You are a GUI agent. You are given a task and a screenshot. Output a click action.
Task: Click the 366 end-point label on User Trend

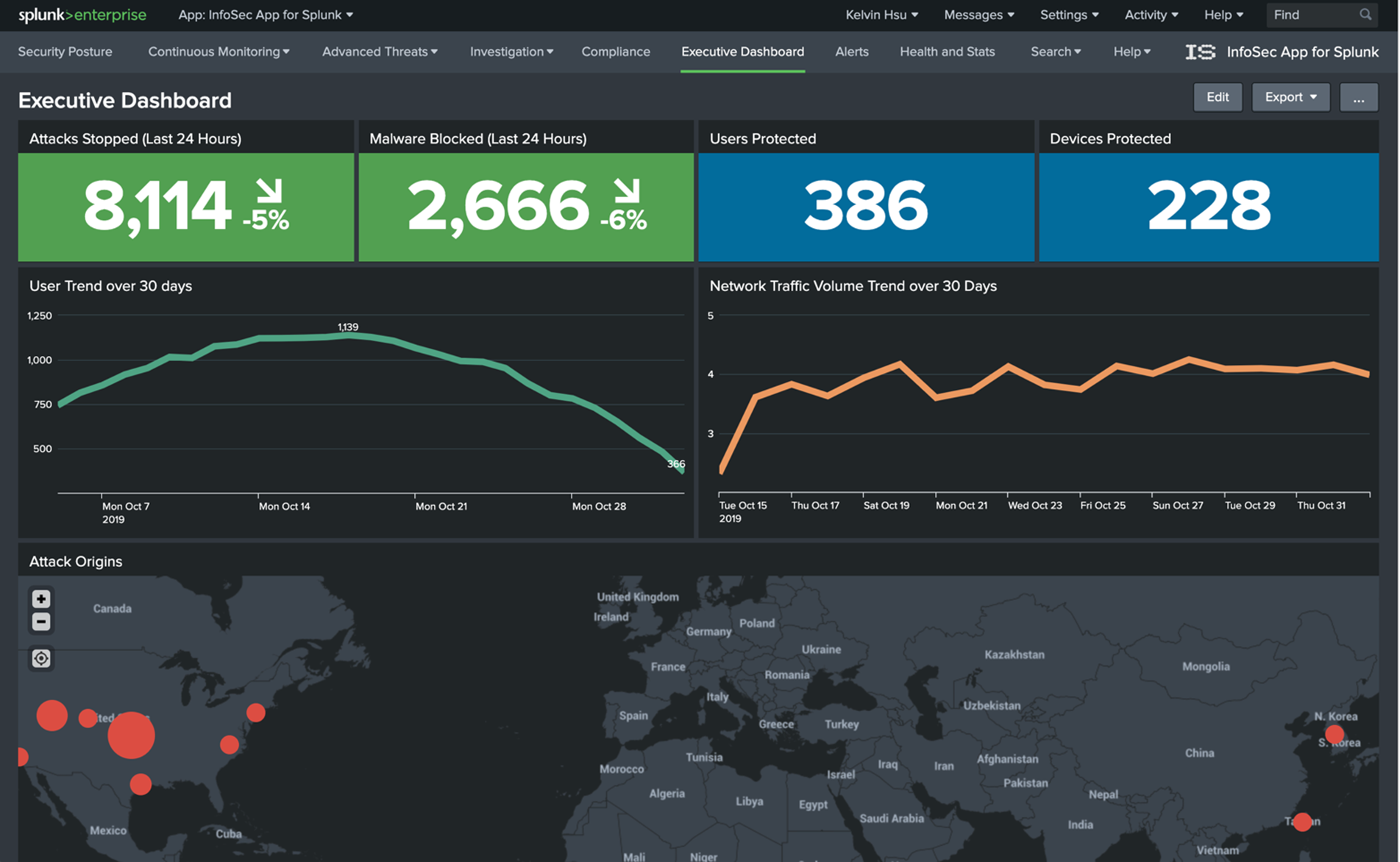coord(676,464)
